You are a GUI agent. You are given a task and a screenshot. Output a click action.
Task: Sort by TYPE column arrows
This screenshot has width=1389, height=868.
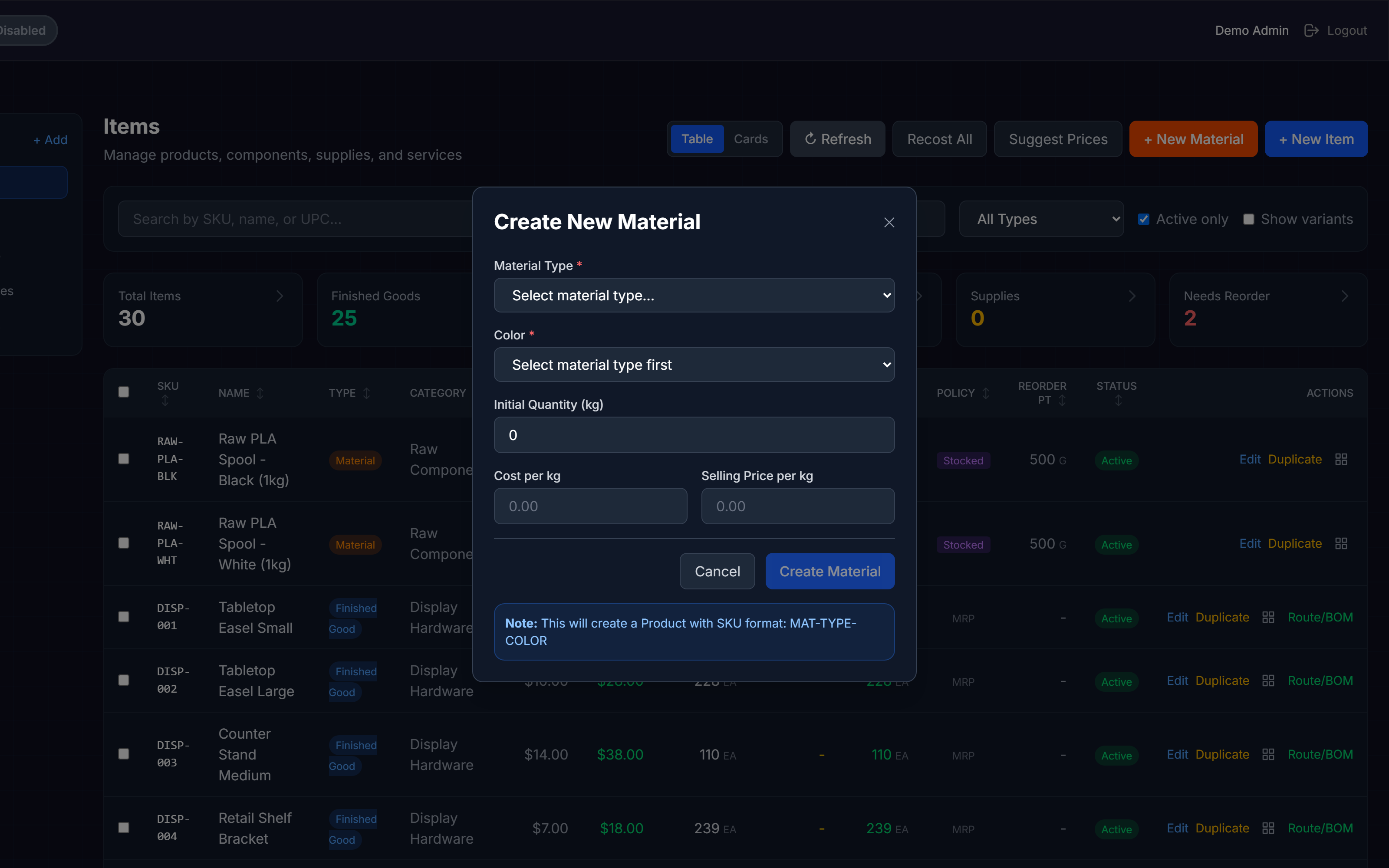click(x=366, y=393)
